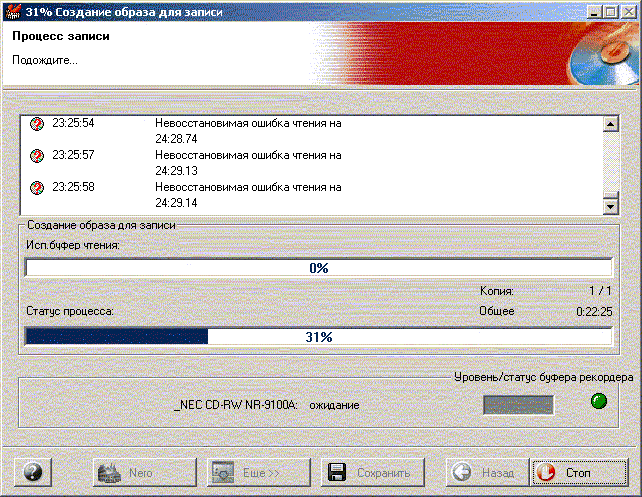Stop the process with Стоп button

(579, 472)
